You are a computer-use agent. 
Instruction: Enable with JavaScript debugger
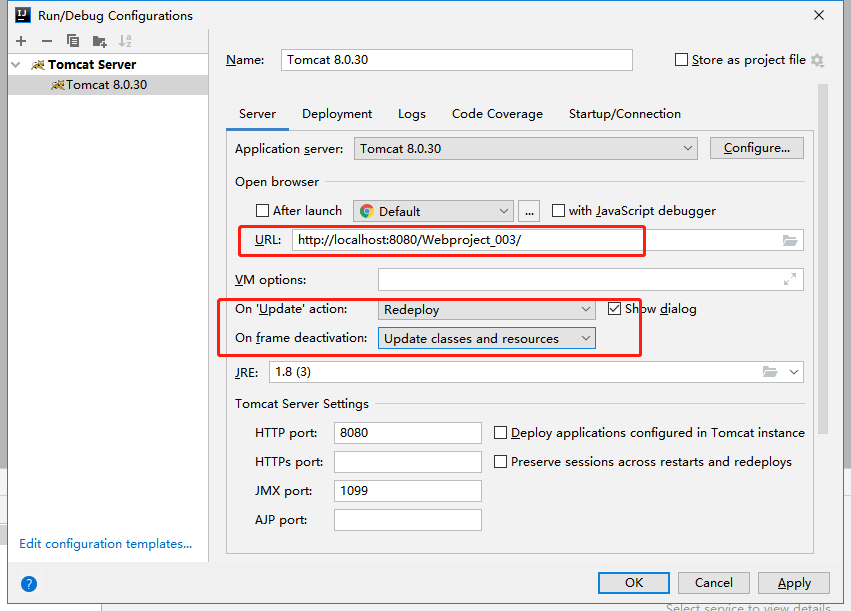pos(558,211)
